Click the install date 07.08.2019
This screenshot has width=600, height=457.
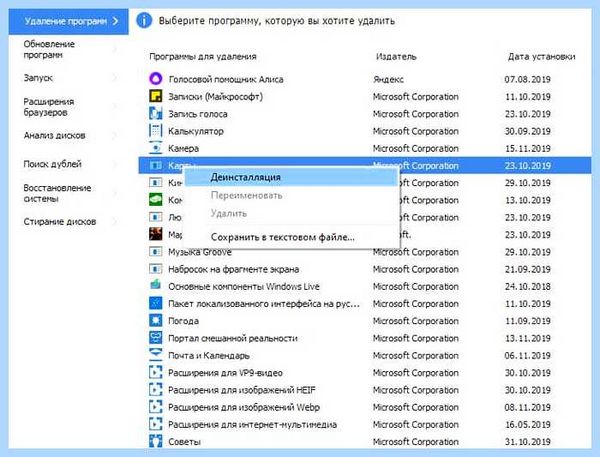(x=527, y=80)
